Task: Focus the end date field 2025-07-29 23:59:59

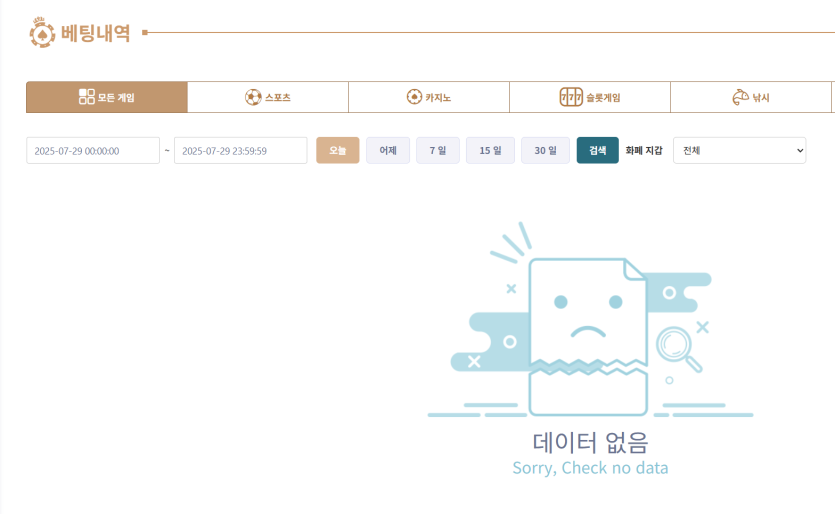Action: tap(240, 150)
